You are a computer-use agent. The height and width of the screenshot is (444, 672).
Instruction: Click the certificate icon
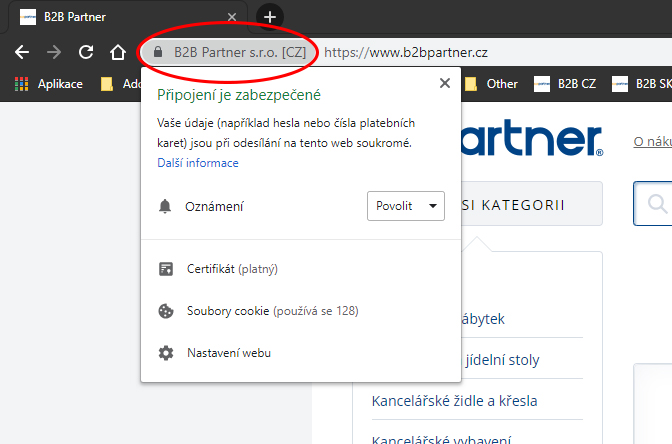tap(166, 269)
